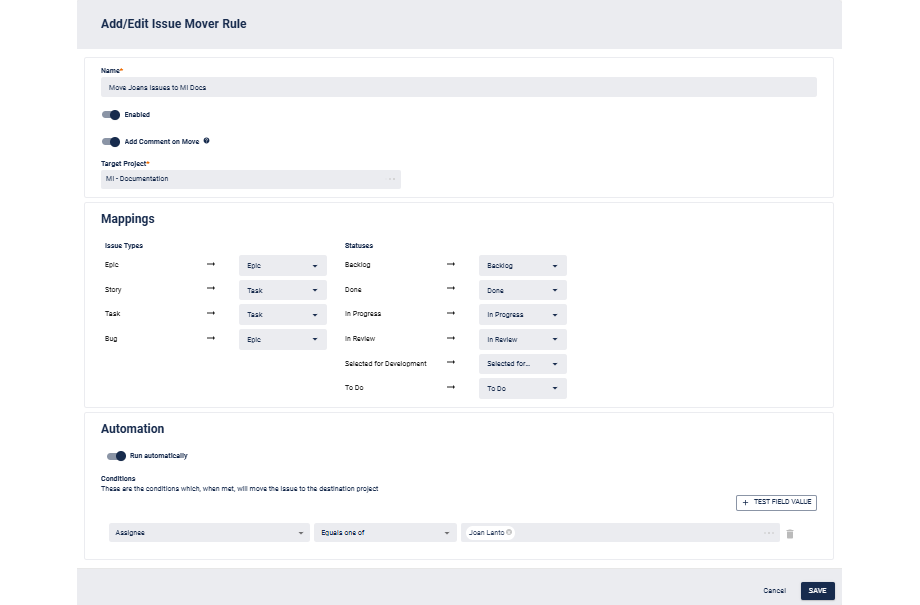Click TEST FIELD VALUE button

pos(776,502)
